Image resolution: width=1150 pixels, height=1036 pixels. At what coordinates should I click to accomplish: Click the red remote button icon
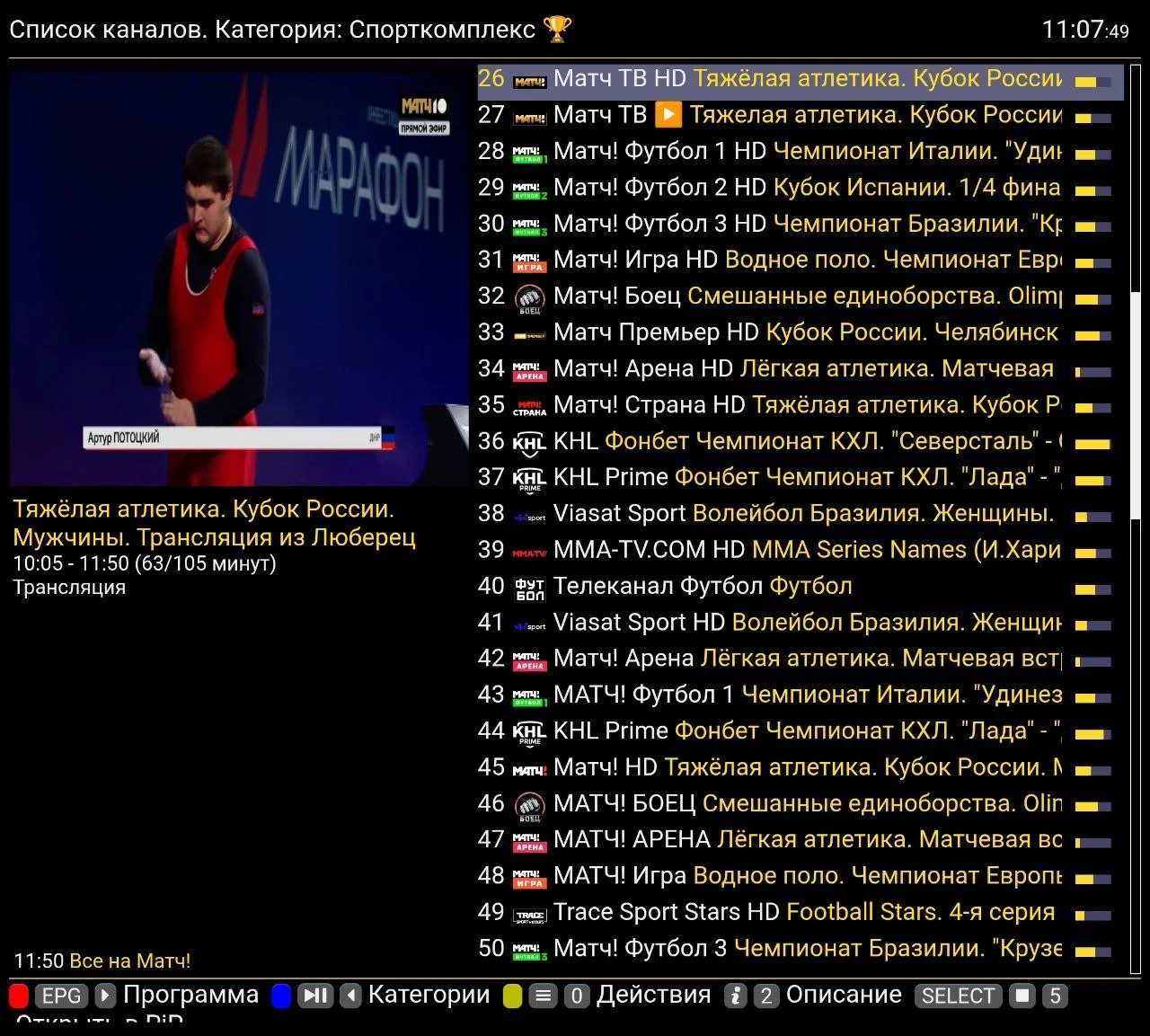[19, 996]
